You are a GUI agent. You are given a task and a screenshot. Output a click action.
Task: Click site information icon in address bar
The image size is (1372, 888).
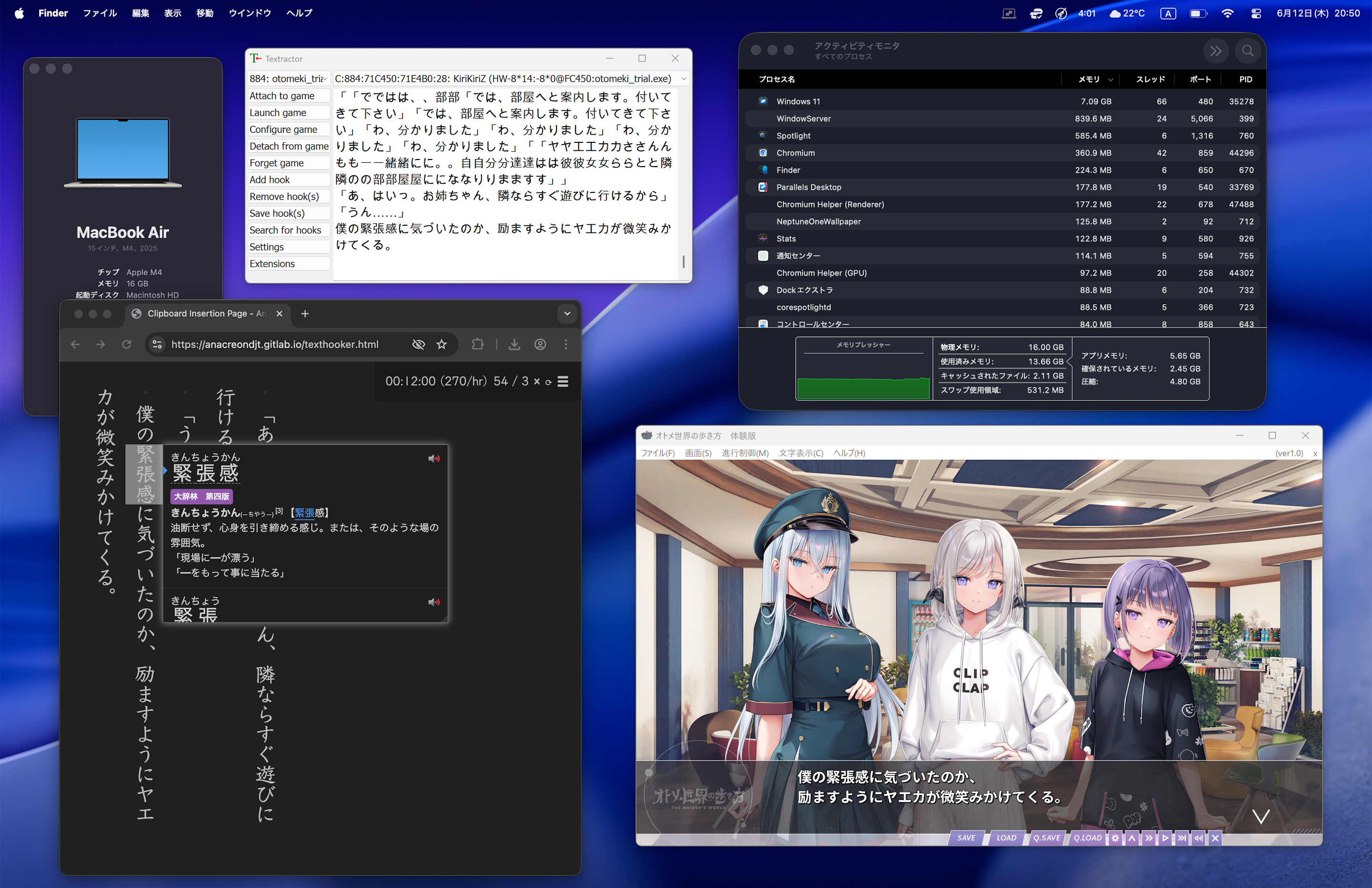(x=157, y=345)
